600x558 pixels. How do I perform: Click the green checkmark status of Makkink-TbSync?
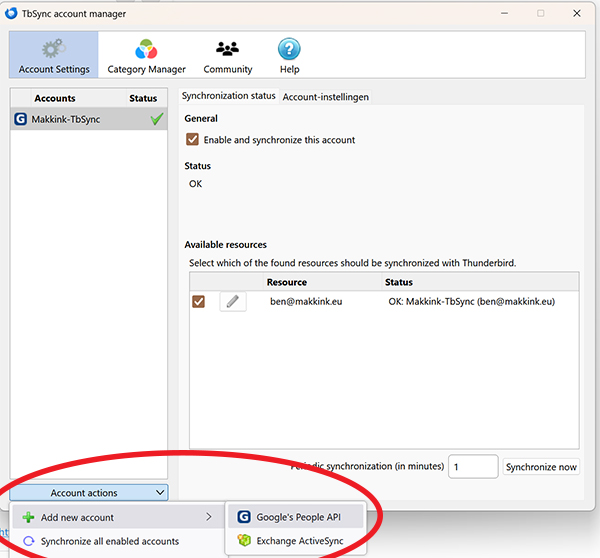pyautogui.click(x=157, y=119)
